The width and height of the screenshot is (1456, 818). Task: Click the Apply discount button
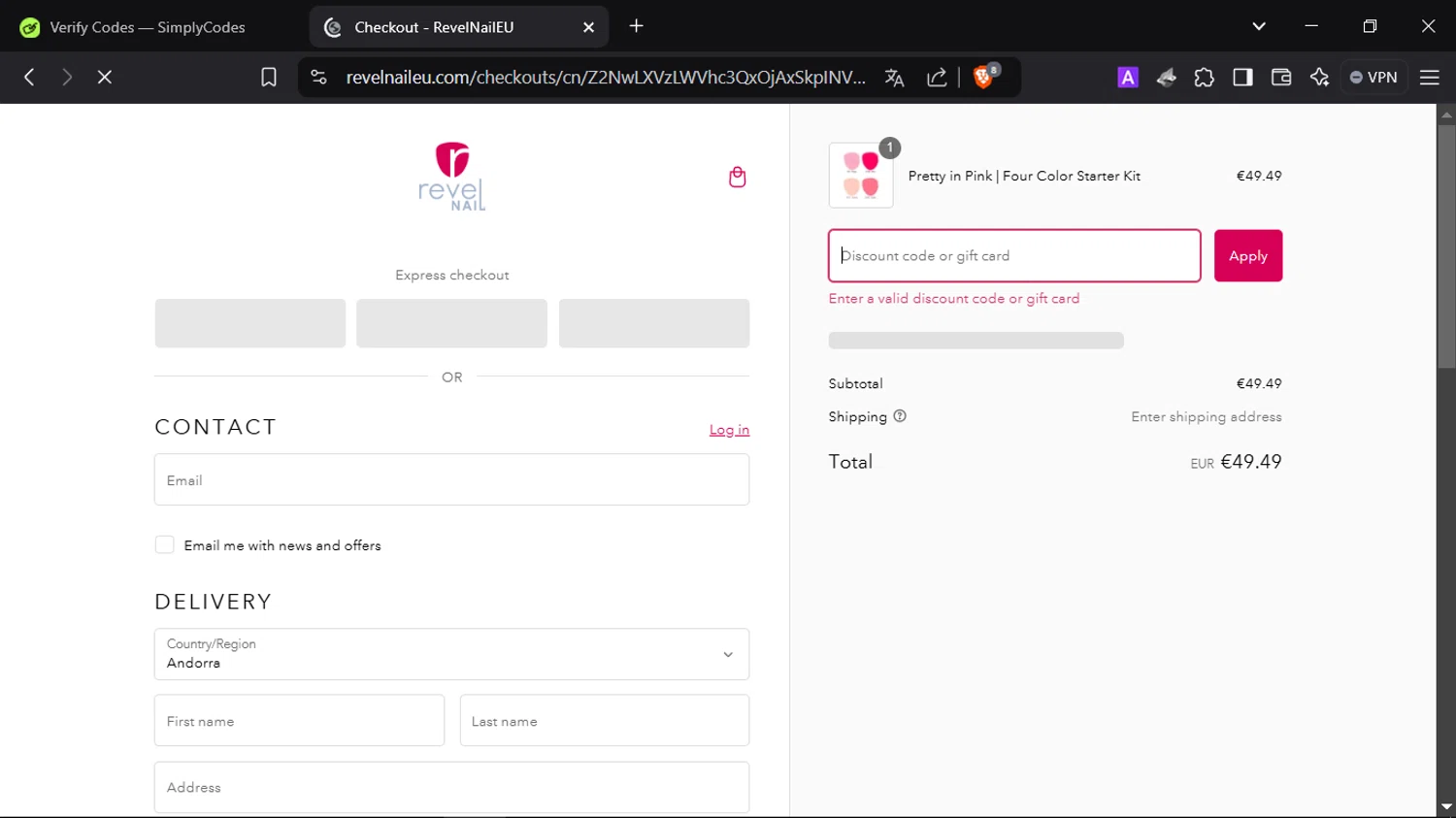click(x=1247, y=256)
